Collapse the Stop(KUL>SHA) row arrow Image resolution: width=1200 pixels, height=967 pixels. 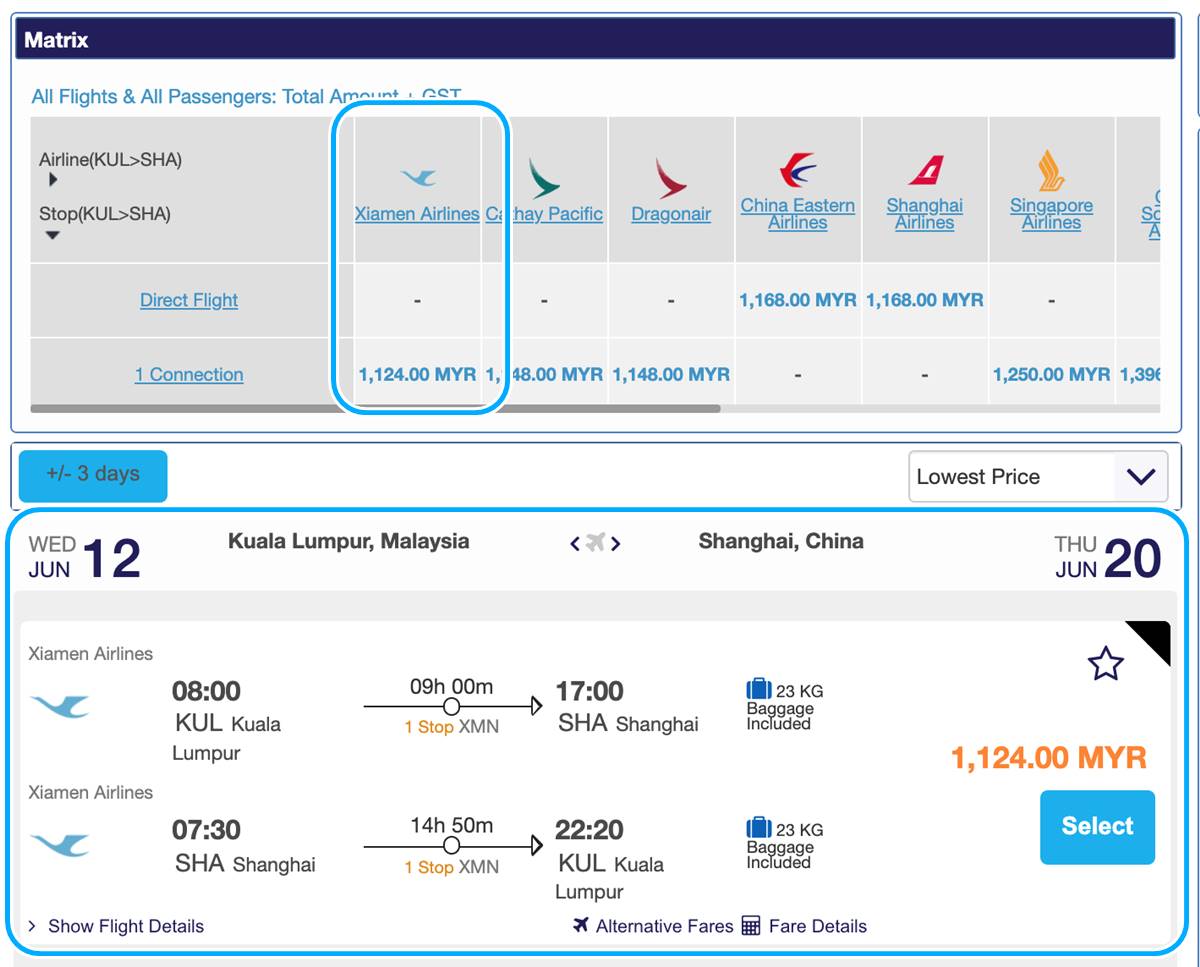click(52, 235)
